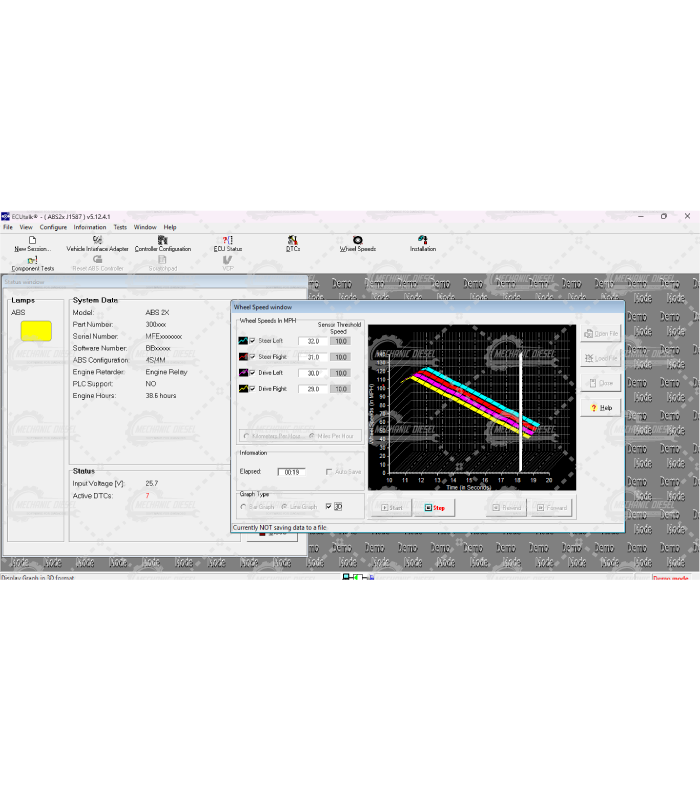
Task: Open the Configure menu
Action: click(53, 227)
